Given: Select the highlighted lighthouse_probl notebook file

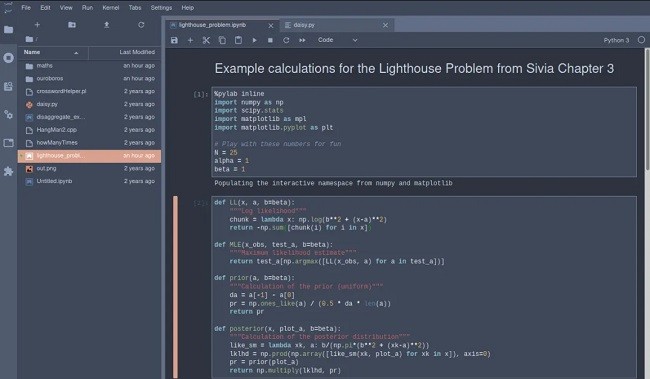Looking at the screenshot, I should tap(89, 156).
